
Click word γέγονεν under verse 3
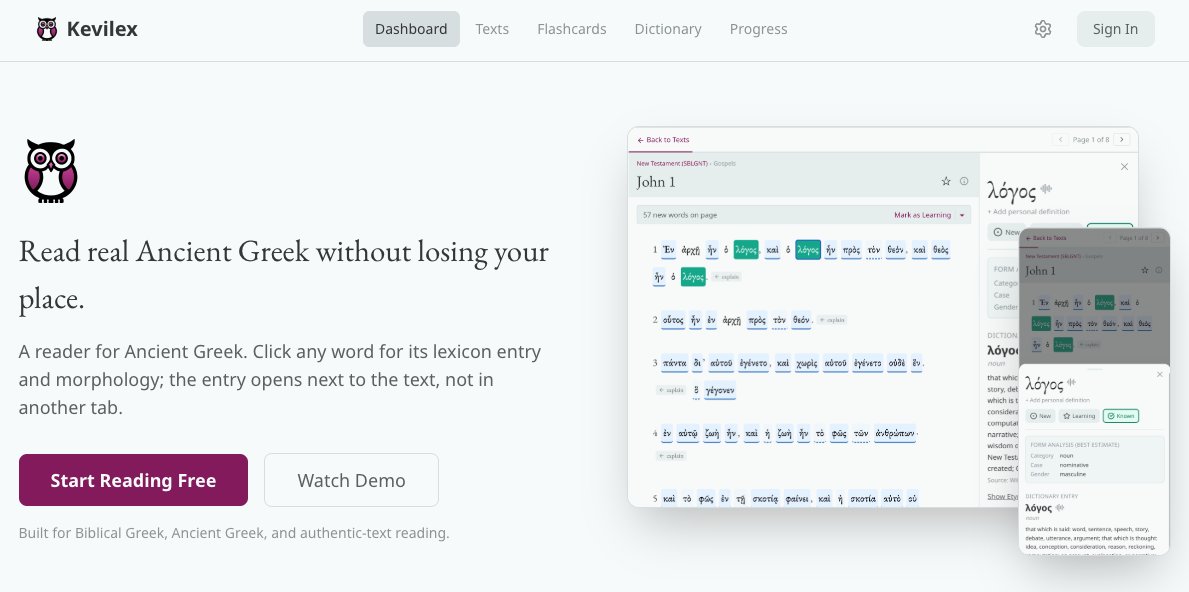[x=720, y=391]
